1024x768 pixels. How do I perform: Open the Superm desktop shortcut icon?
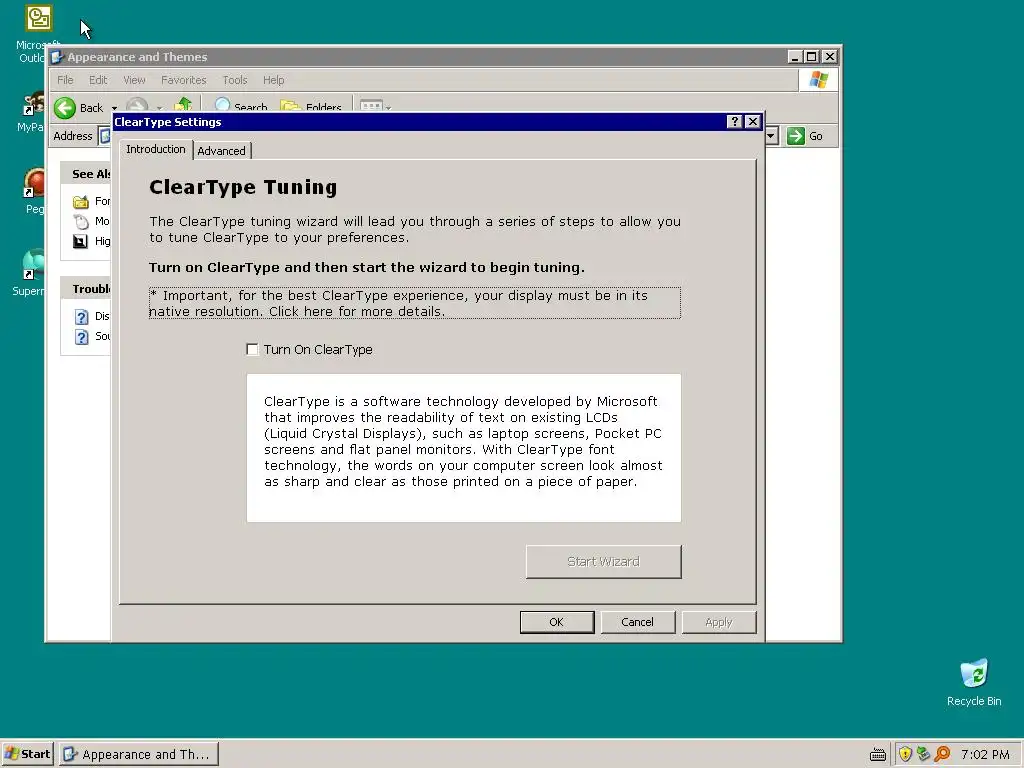pos(33,264)
